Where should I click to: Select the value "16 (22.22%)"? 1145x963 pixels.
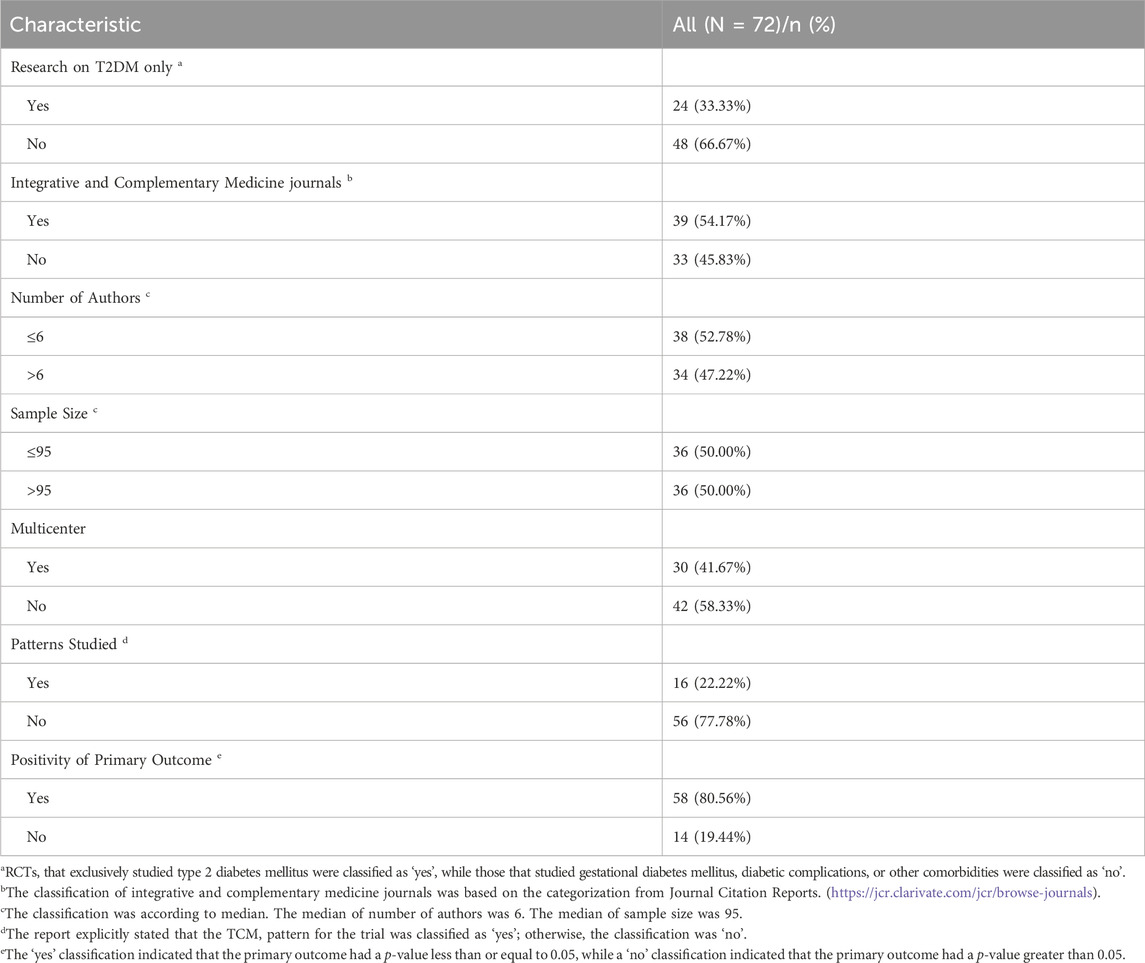tap(711, 683)
